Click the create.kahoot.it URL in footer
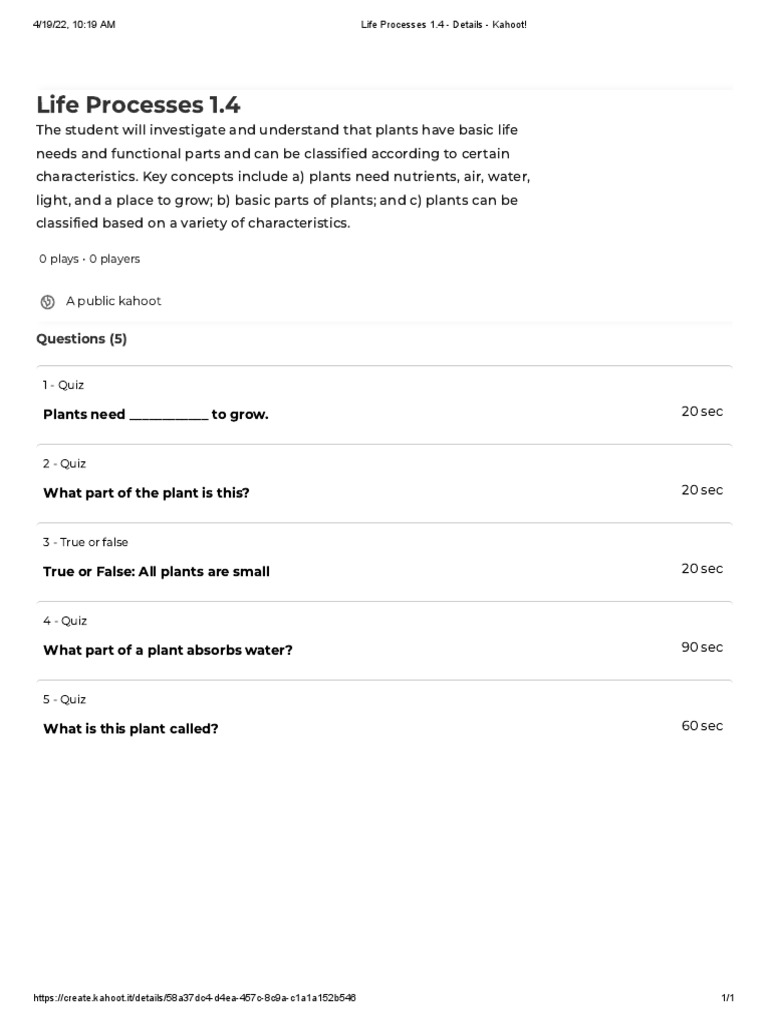Screen dimensions: 768x1024 pos(195,998)
